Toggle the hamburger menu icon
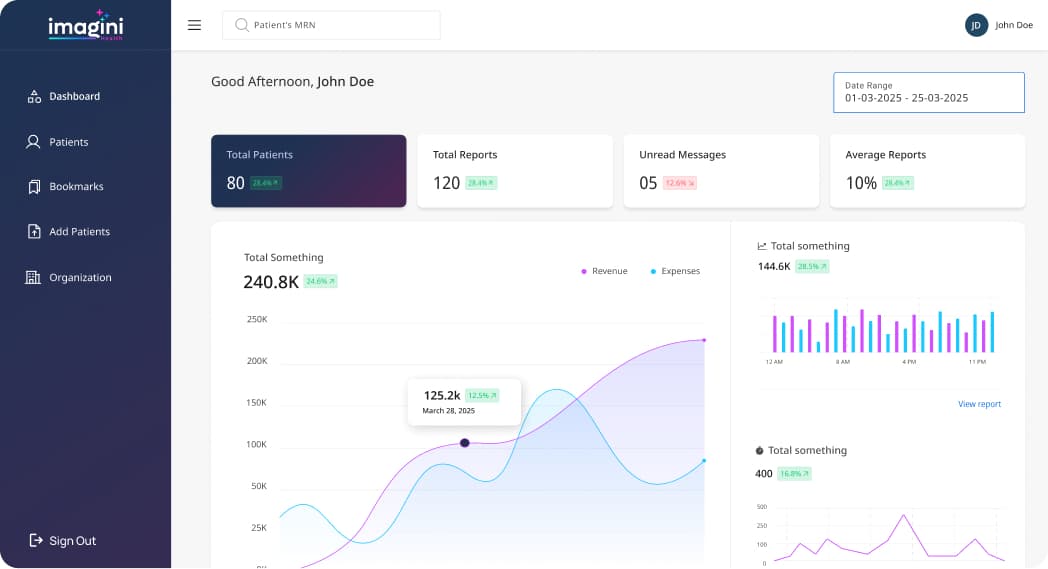This screenshot has width=1048, height=569. tap(194, 25)
